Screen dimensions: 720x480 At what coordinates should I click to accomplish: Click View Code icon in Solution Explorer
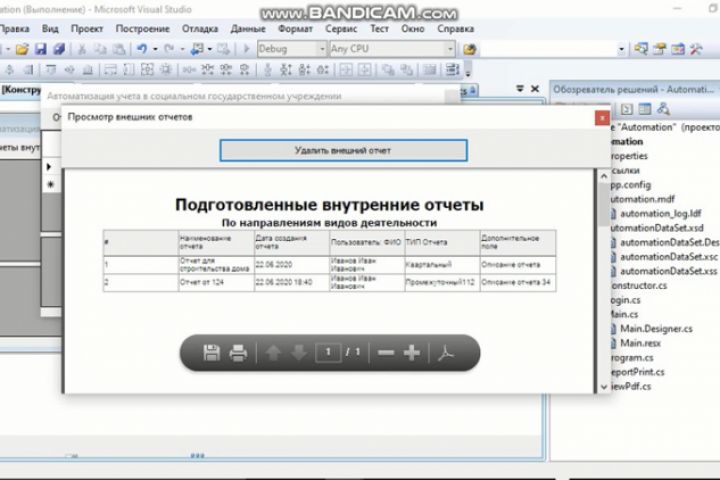coord(627,109)
